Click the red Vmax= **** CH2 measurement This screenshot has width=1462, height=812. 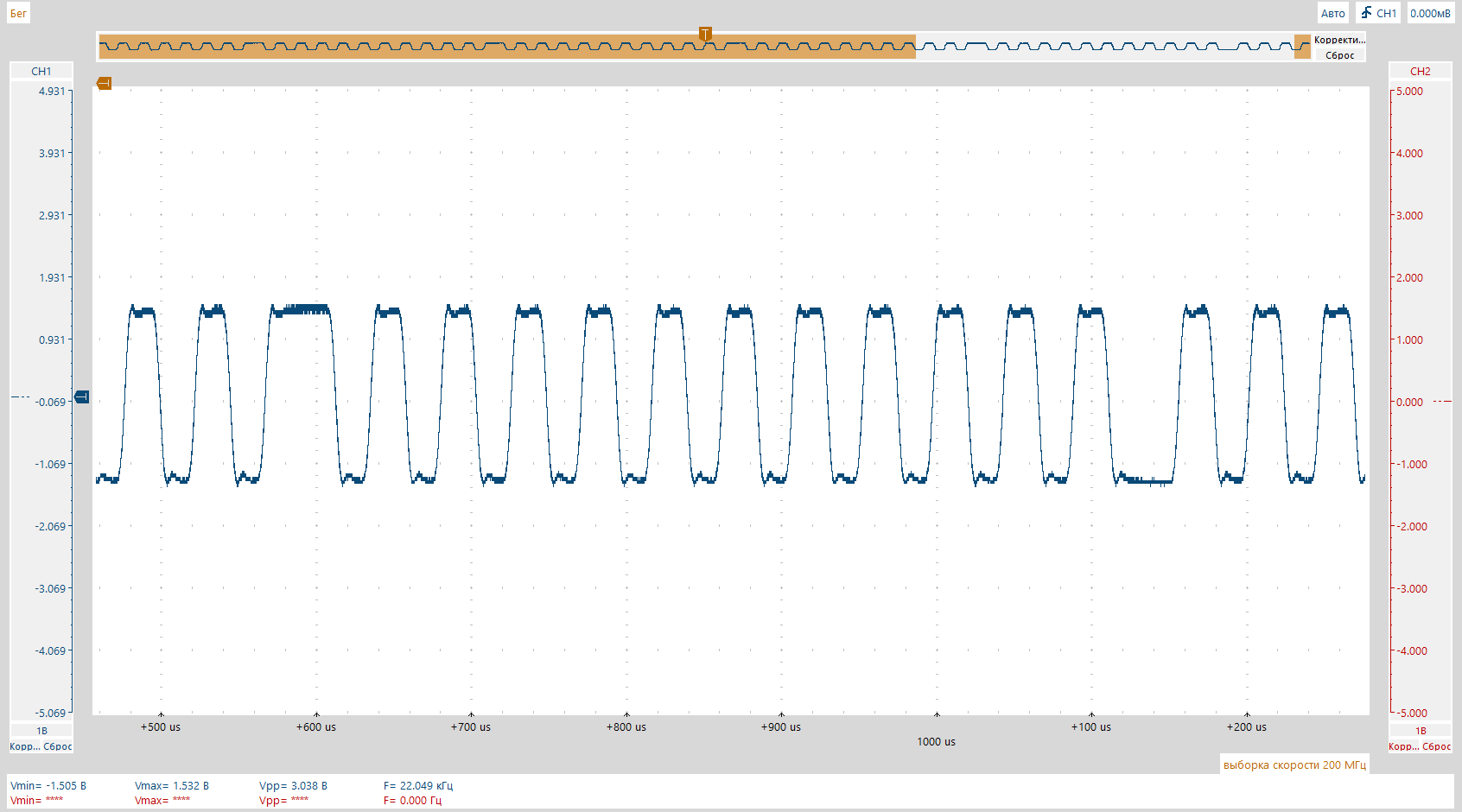pyautogui.click(x=162, y=801)
